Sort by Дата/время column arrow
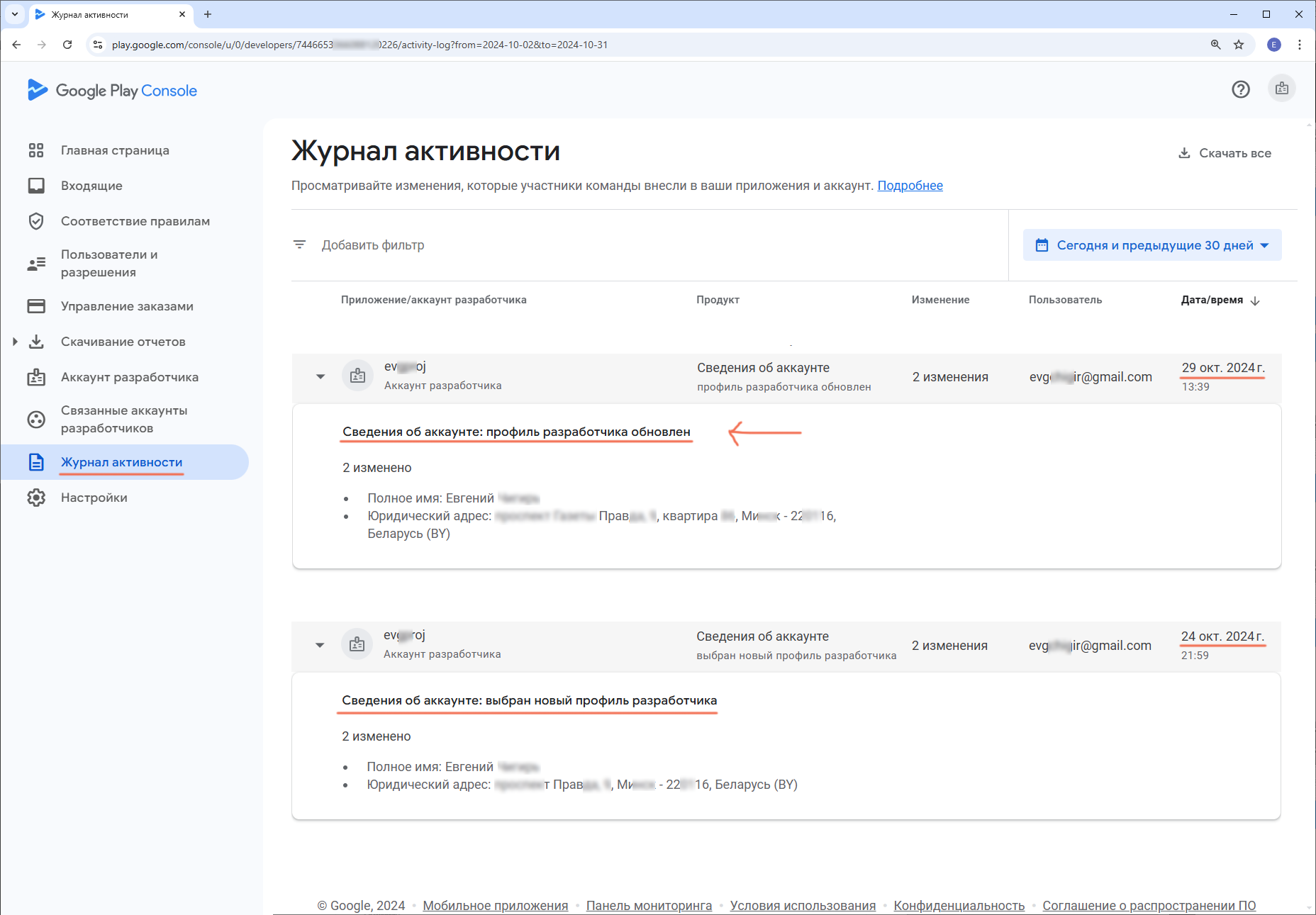1316x915 pixels. (1255, 301)
